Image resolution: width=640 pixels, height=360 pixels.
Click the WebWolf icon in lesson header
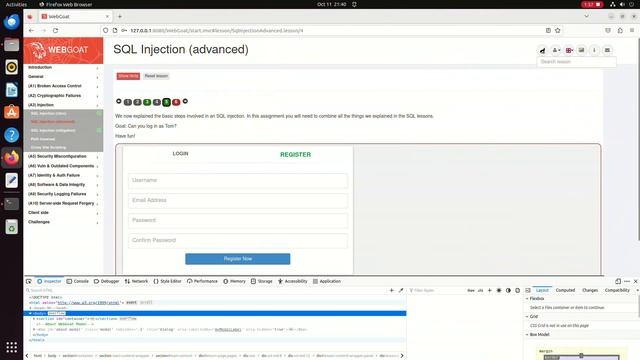(542, 50)
